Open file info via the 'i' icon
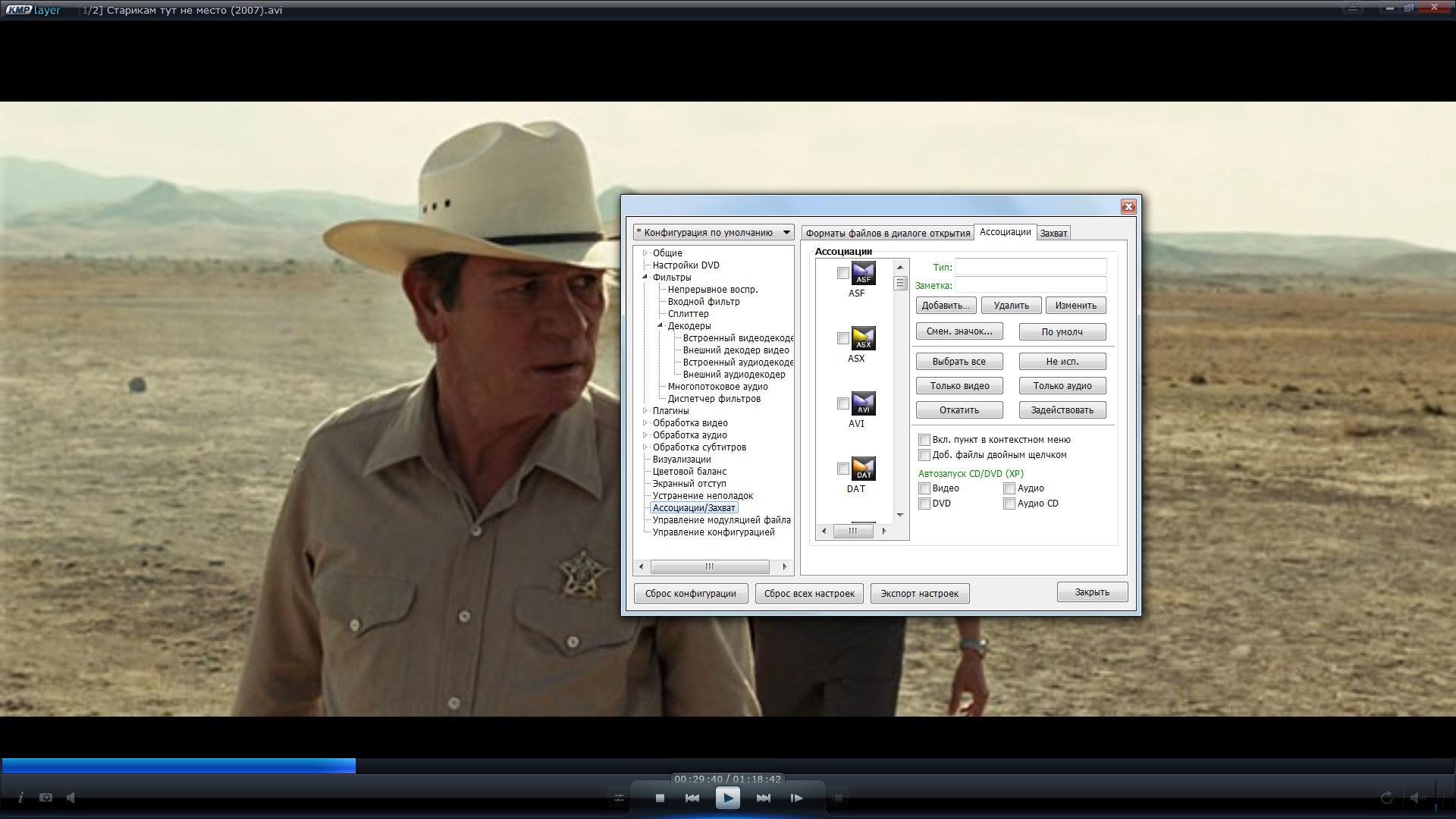The image size is (1456, 819). [x=20, y=798]
